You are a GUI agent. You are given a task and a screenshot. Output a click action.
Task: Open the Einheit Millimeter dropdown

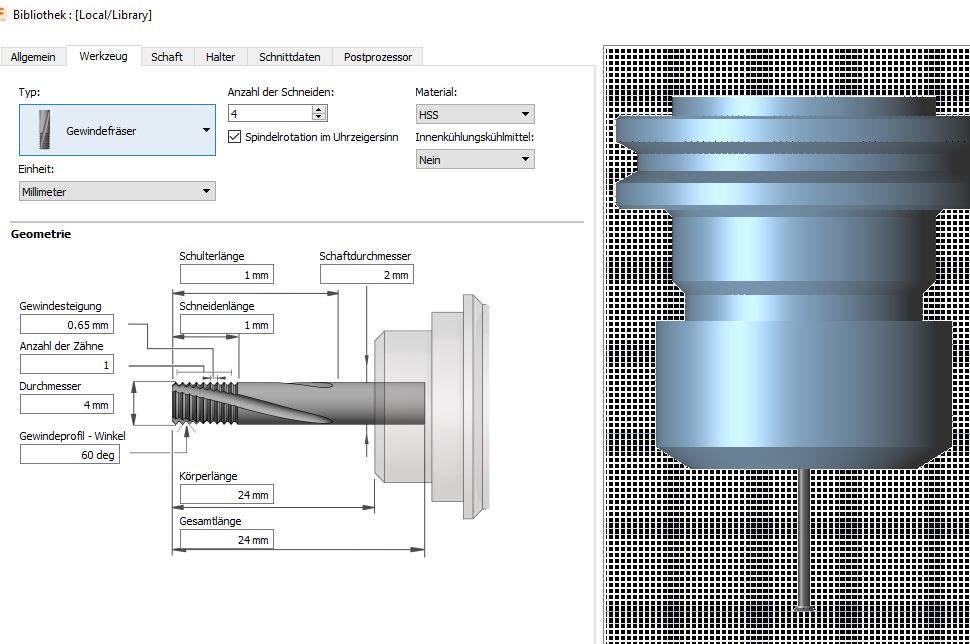tap(118, 191)
